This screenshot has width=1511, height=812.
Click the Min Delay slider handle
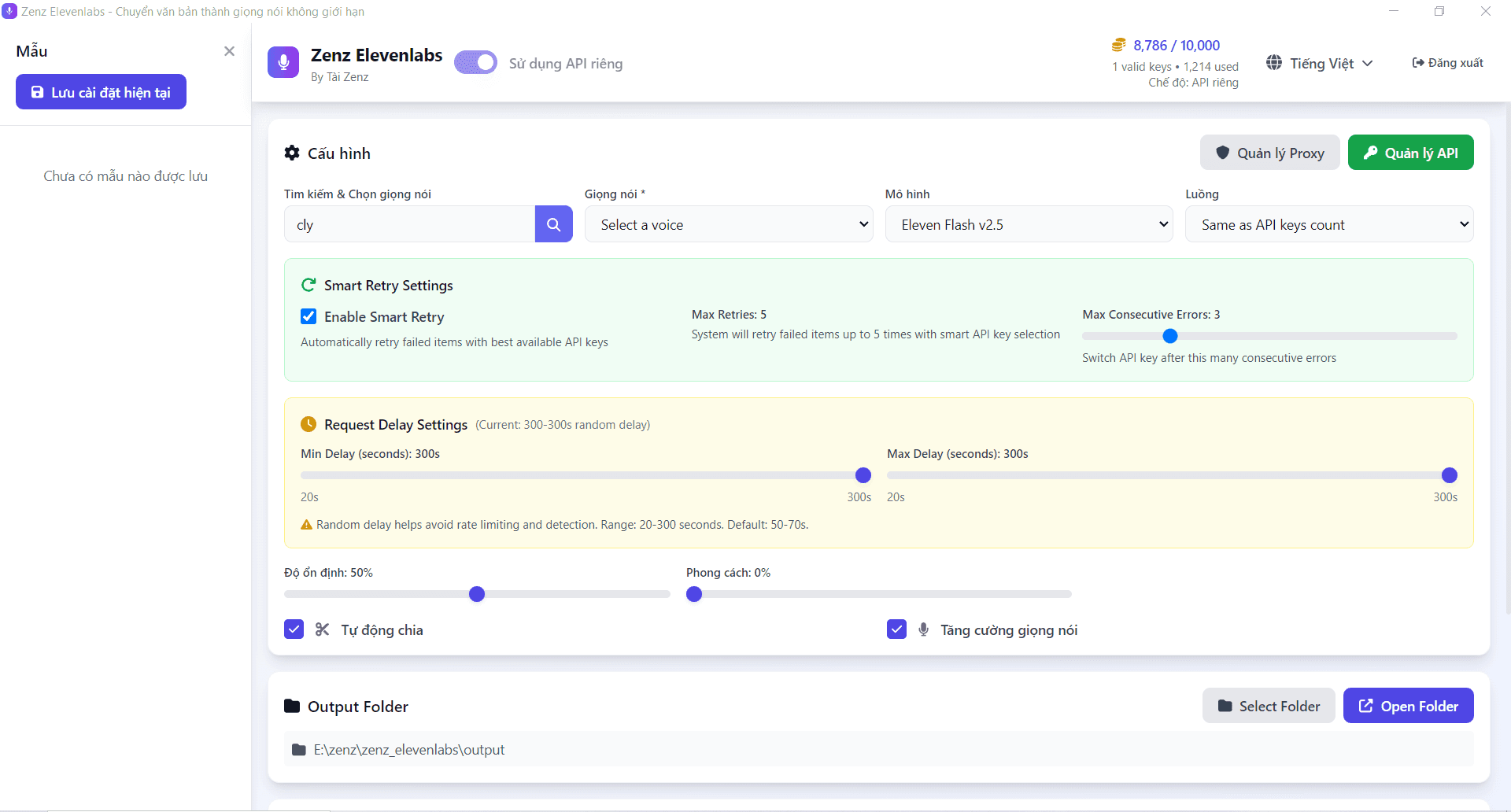[863, 475]
